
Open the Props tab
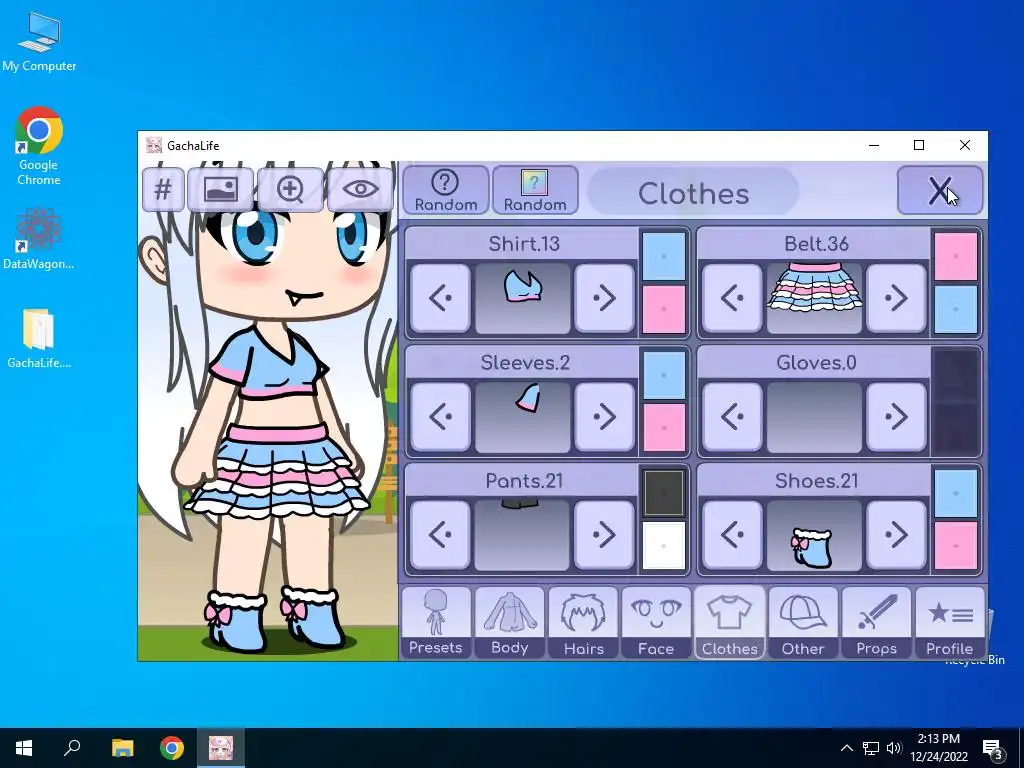876,622
